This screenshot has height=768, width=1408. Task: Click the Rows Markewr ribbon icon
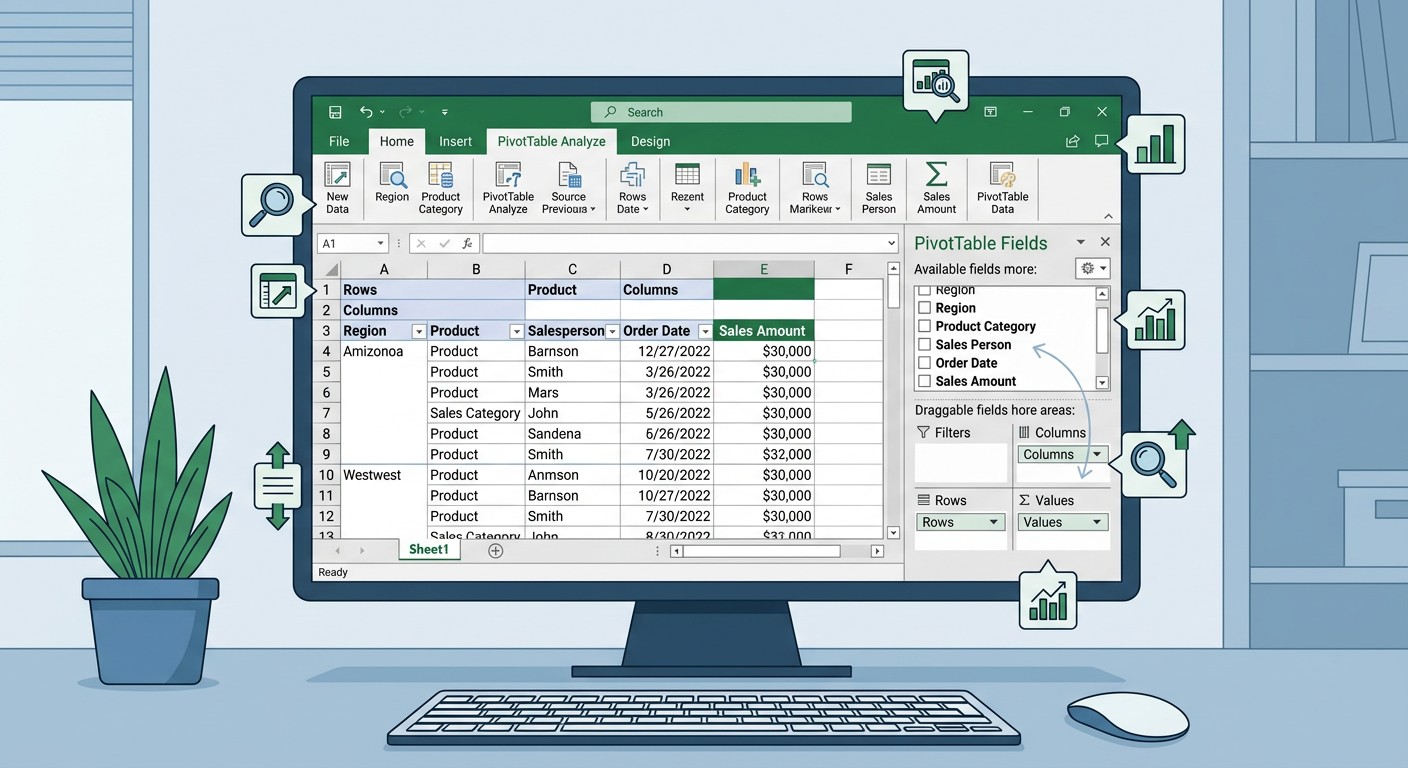coord(815,174)
